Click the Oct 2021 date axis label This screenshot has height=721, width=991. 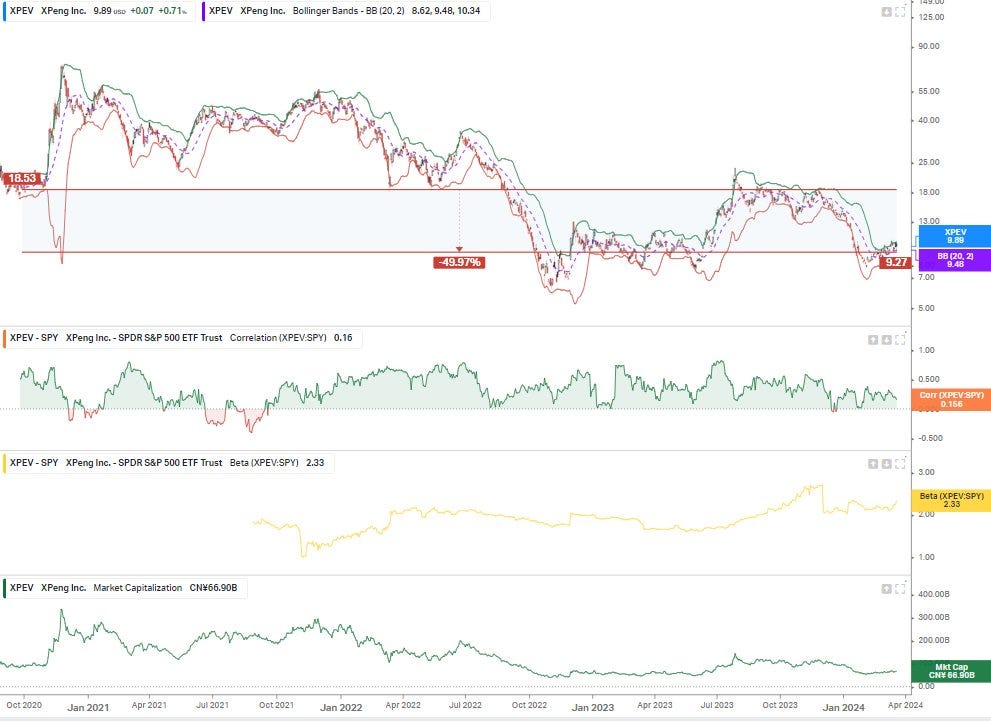[276, 705]
